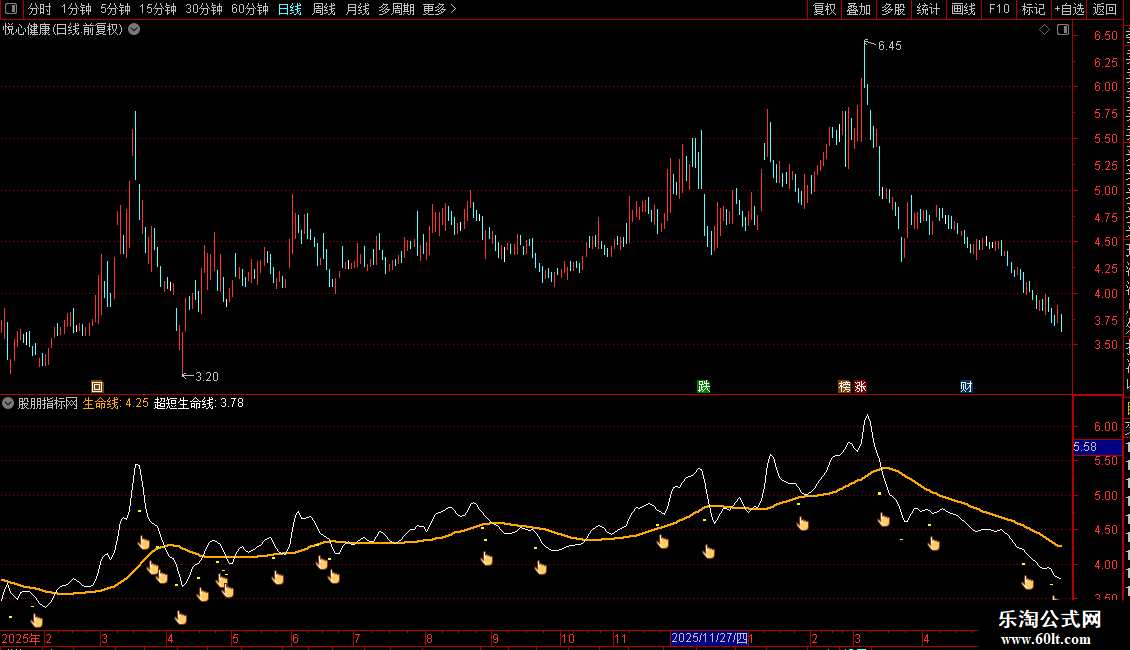Click the blue 财 marker badge
The height and width of the screenshot is (650, 1130).
pyautogui.click(x=966, y=386)
